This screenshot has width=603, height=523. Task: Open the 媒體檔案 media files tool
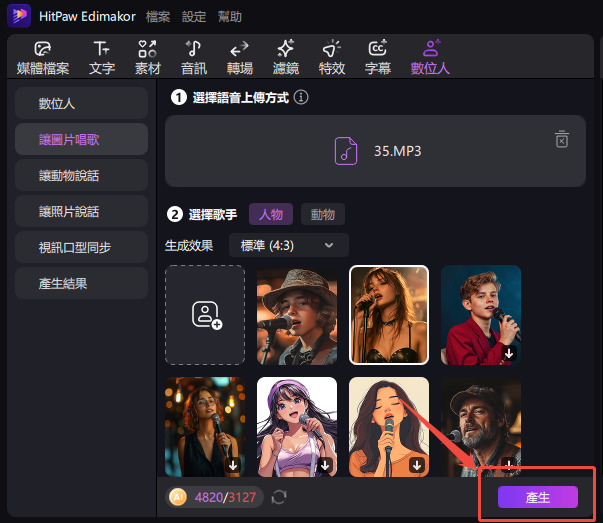click(x=43, y=58)
